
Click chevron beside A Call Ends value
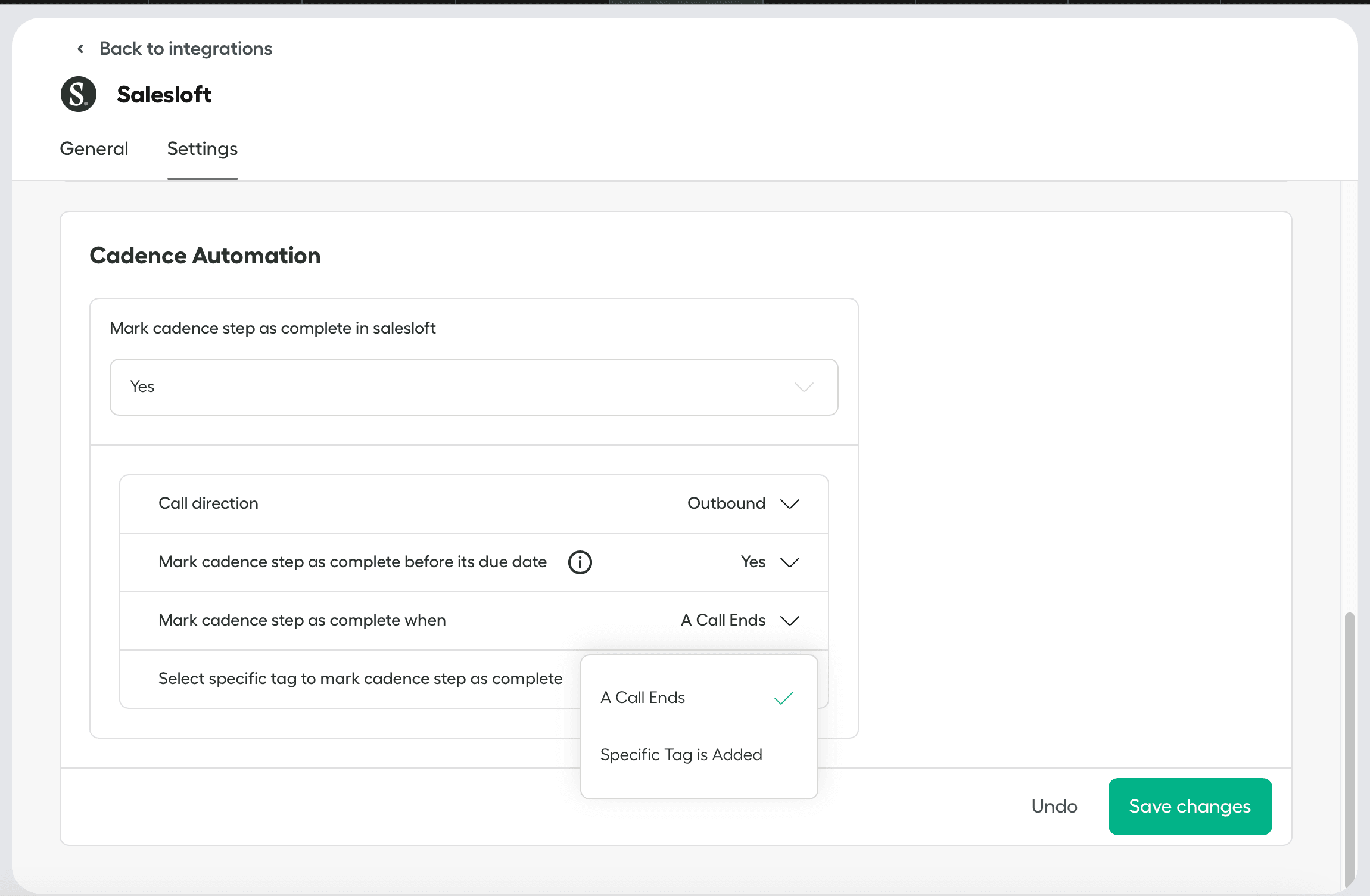point(790,621)
